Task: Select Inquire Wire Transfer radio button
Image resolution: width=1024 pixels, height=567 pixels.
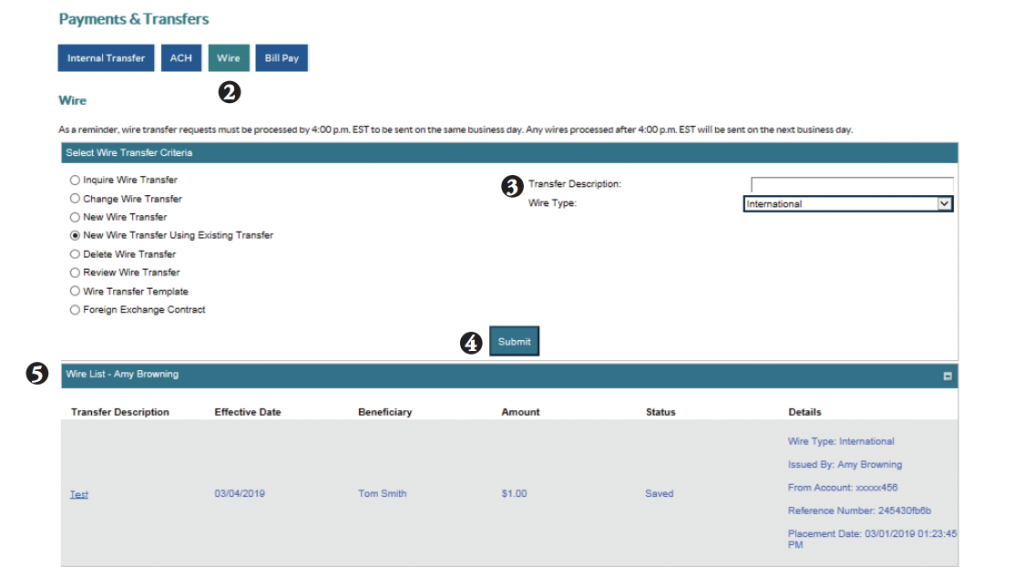Action: click(74, 180)
